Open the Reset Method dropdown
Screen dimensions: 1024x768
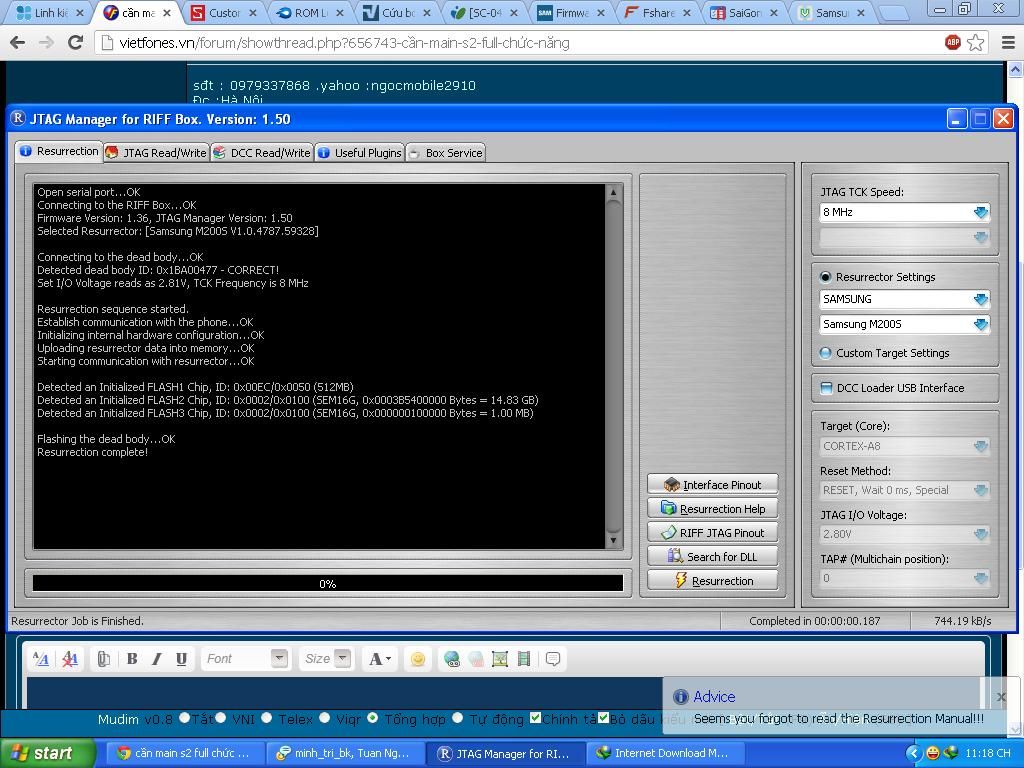[904, 490]
